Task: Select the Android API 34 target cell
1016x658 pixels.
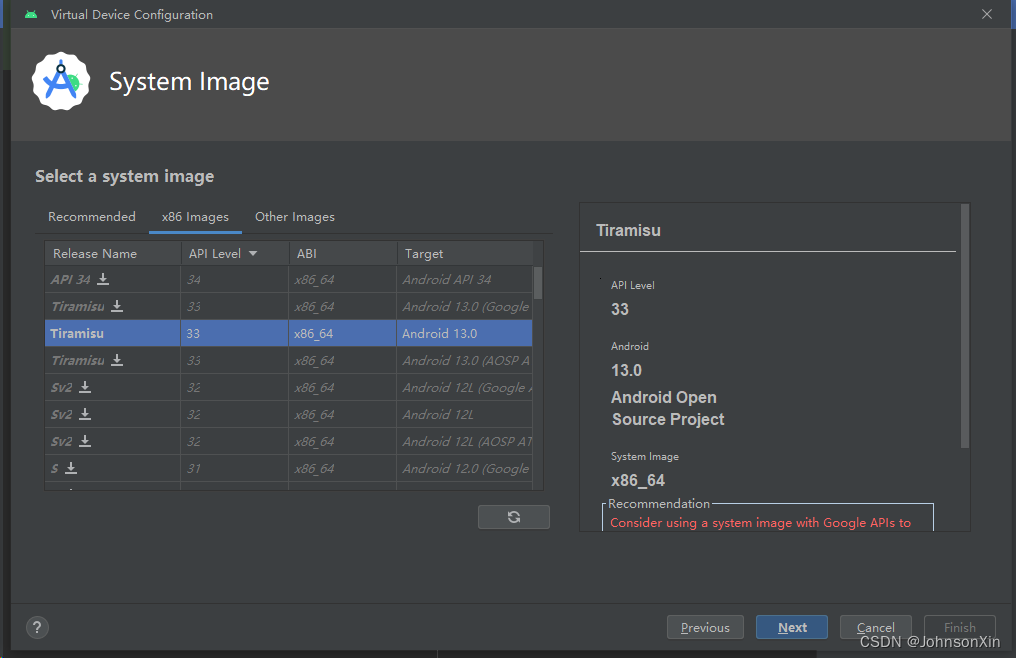Action: (465, 279)
